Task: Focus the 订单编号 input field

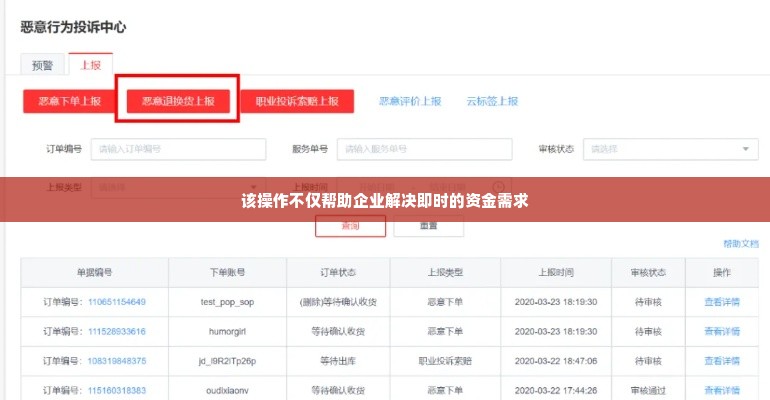Action: (x=178, y=149)
